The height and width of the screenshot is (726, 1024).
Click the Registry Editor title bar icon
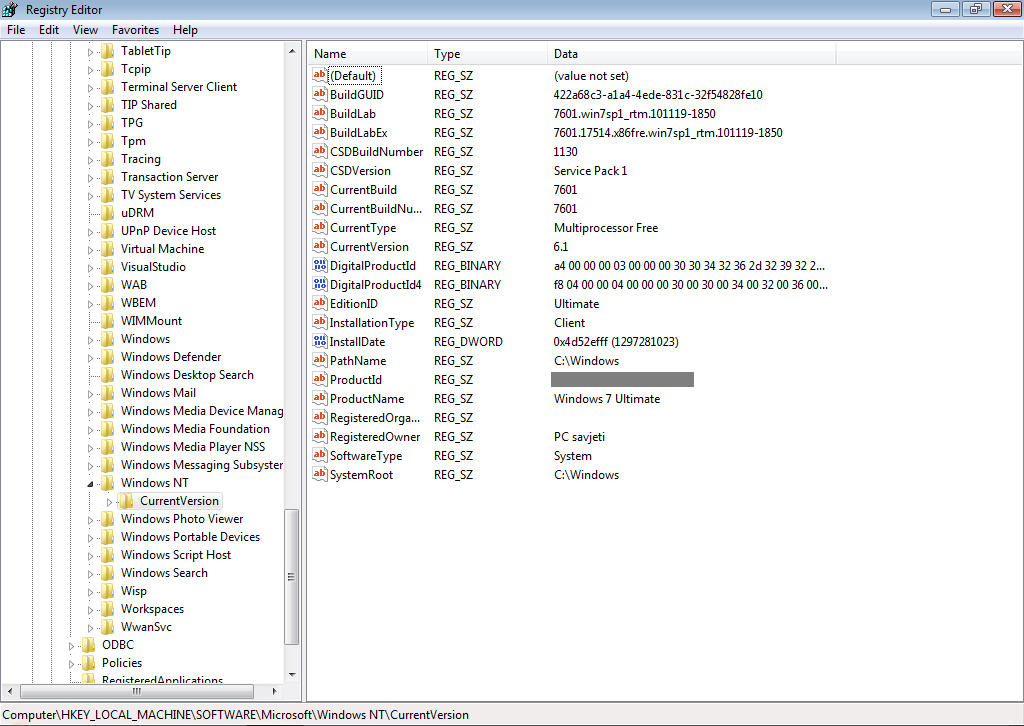point(10,9)
